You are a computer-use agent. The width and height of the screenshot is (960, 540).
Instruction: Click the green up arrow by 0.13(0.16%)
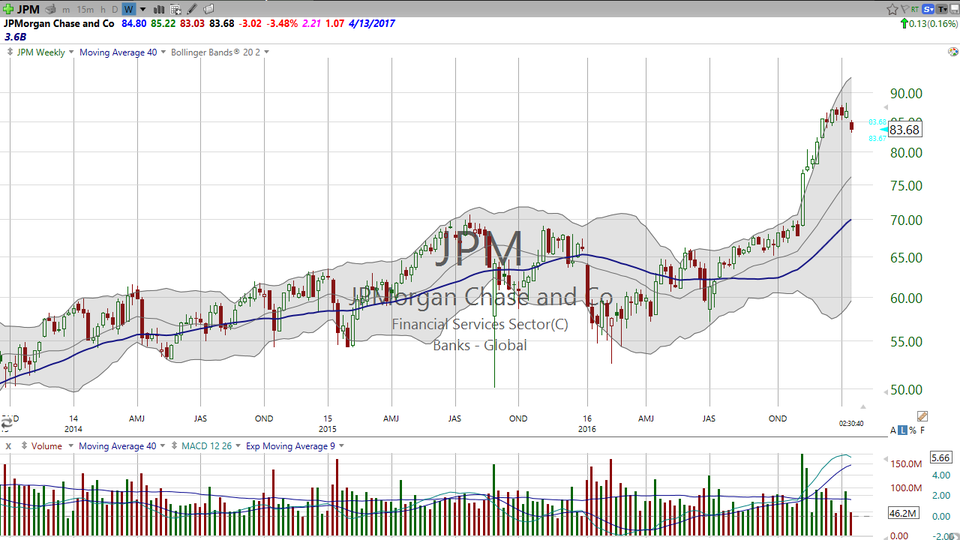coord(904,24)
